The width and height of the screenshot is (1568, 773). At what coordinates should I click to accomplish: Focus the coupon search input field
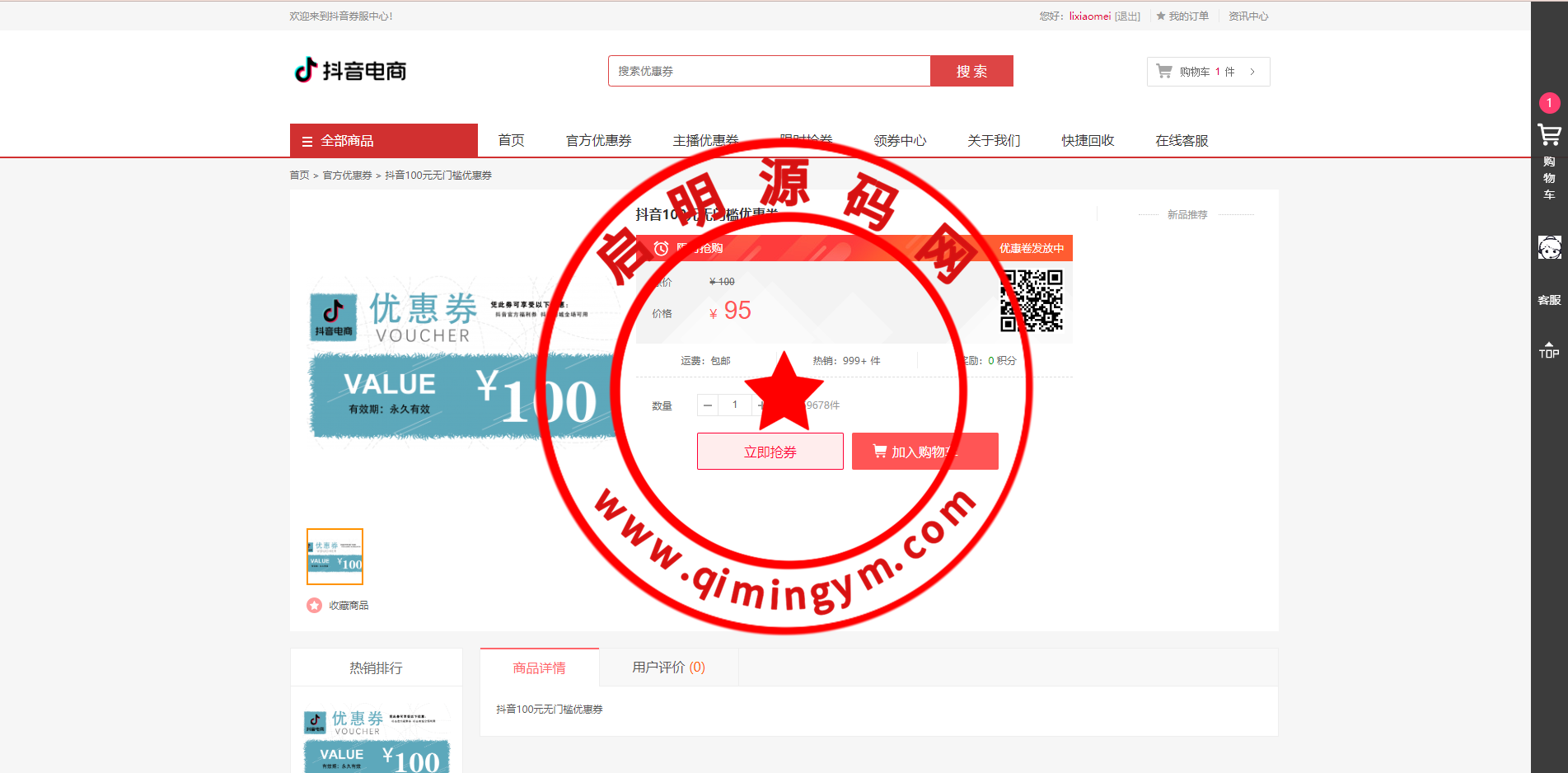(769, 72)
